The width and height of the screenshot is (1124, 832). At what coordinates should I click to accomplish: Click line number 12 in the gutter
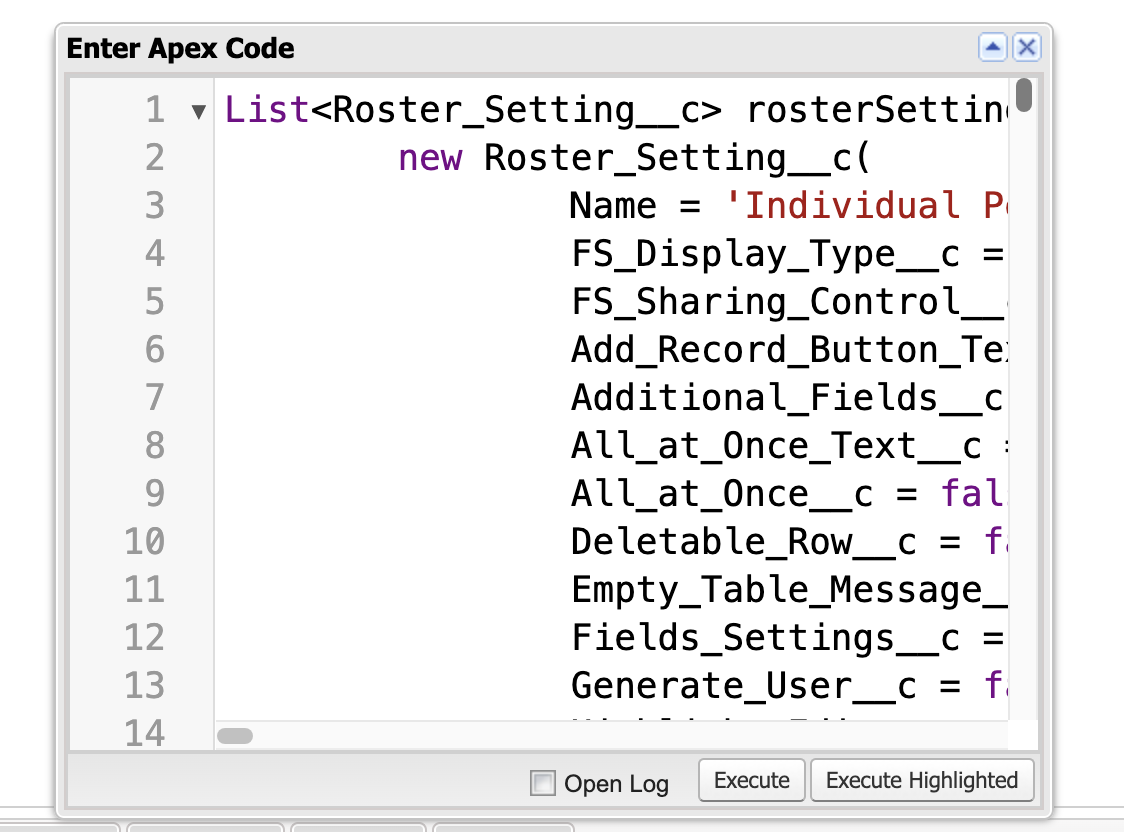pos(145,638)
